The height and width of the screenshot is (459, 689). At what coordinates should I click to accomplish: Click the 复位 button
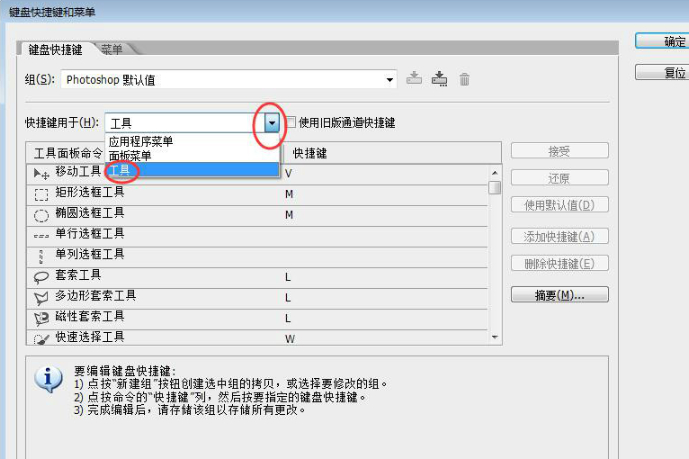click(662, 72)
